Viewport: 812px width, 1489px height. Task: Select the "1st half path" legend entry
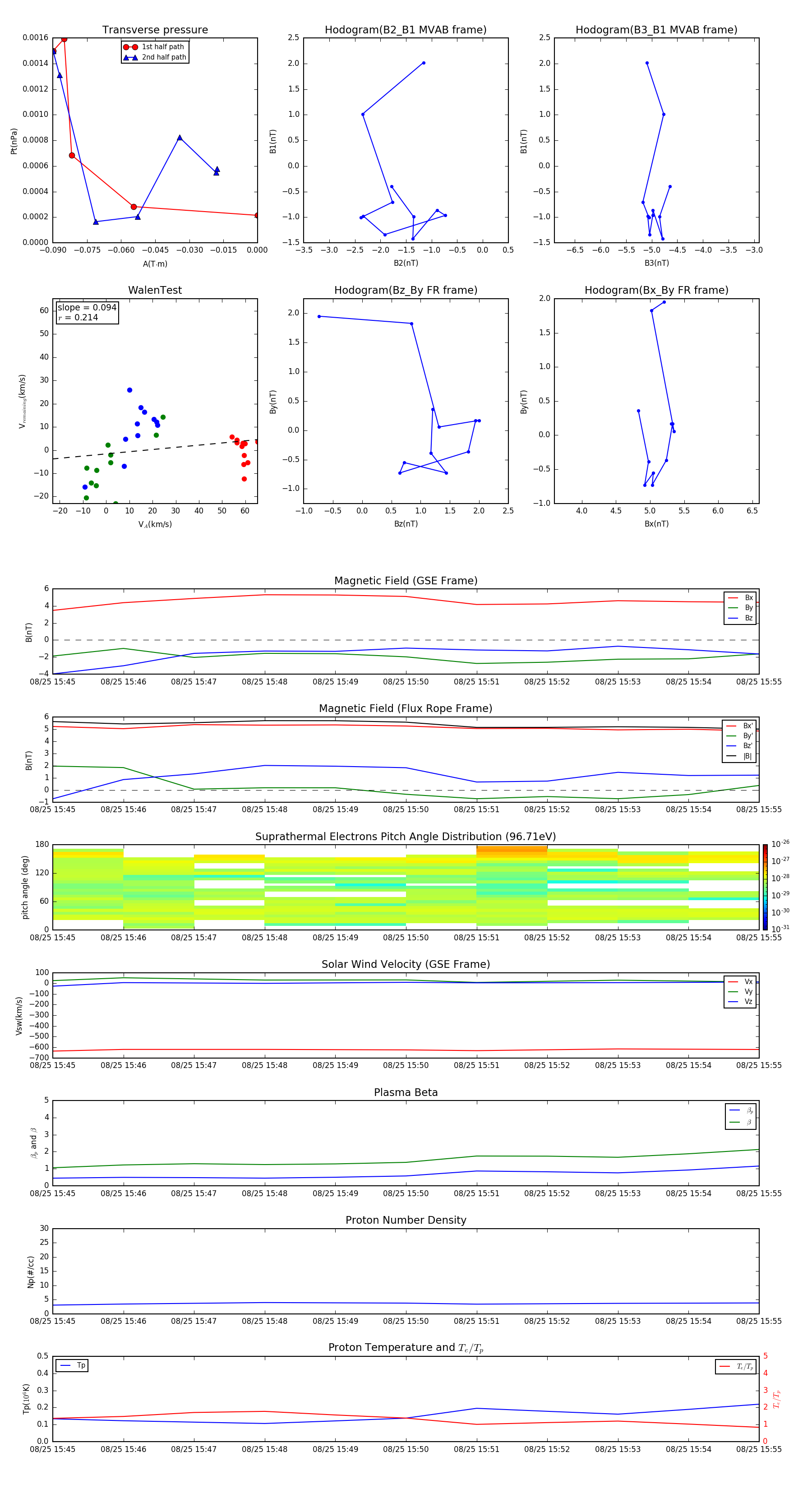[154, 47]
